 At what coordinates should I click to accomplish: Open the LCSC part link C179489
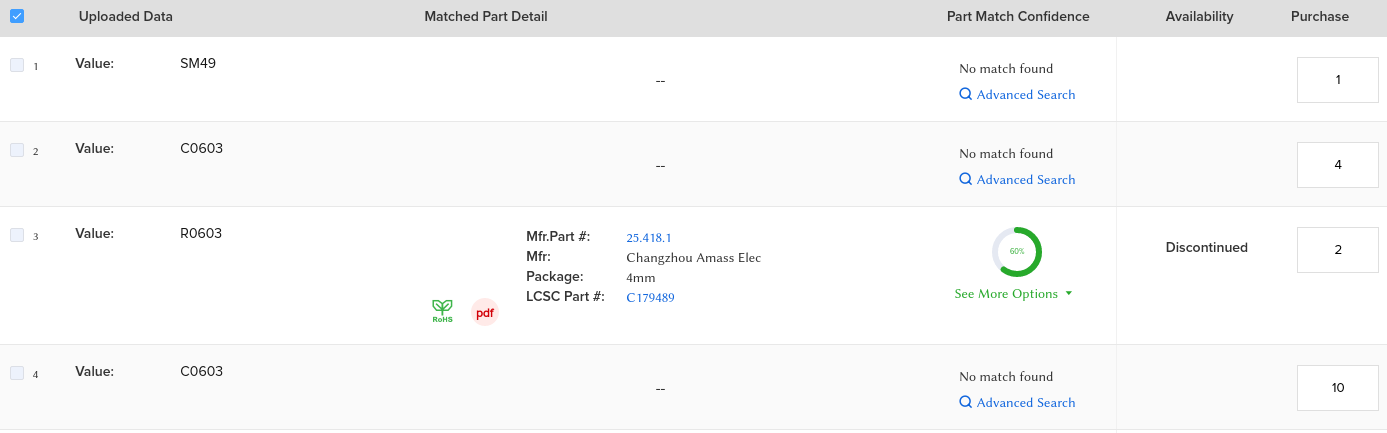tap(650, 297)
